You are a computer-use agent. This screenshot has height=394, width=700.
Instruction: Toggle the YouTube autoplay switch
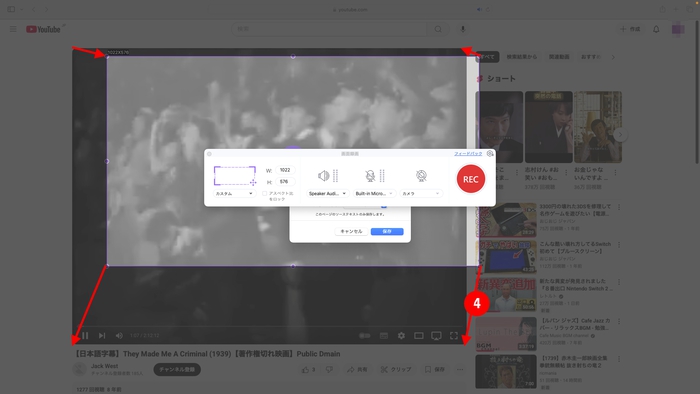tap(365, 336)
